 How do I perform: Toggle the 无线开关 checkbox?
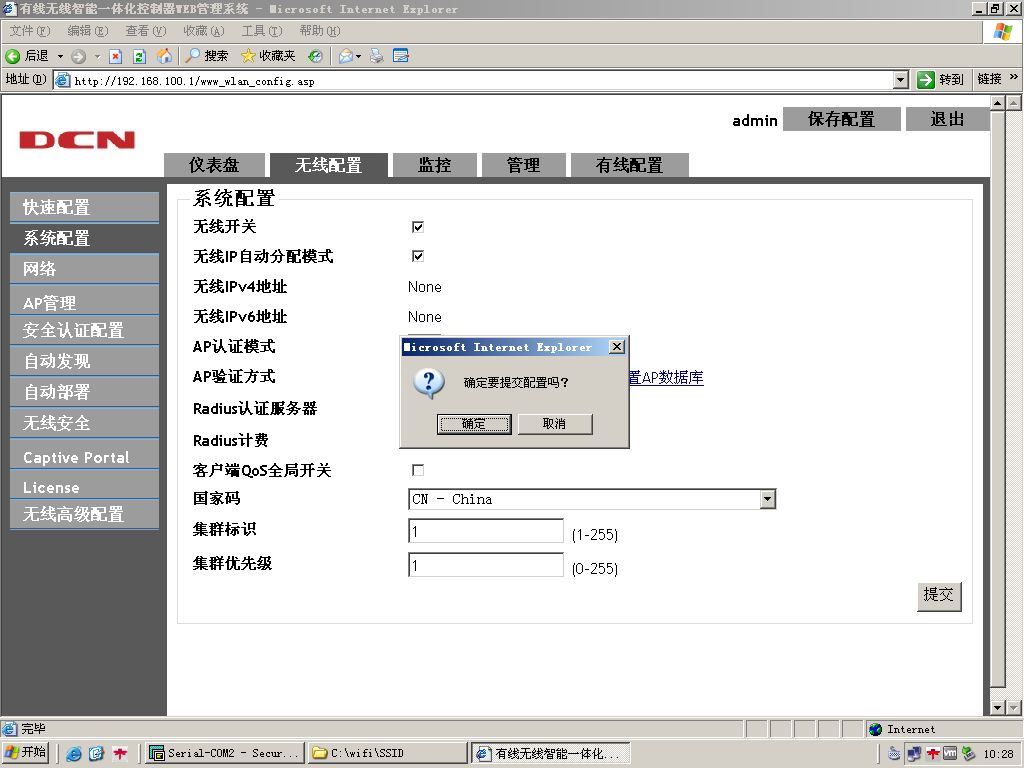pos(418,227)
